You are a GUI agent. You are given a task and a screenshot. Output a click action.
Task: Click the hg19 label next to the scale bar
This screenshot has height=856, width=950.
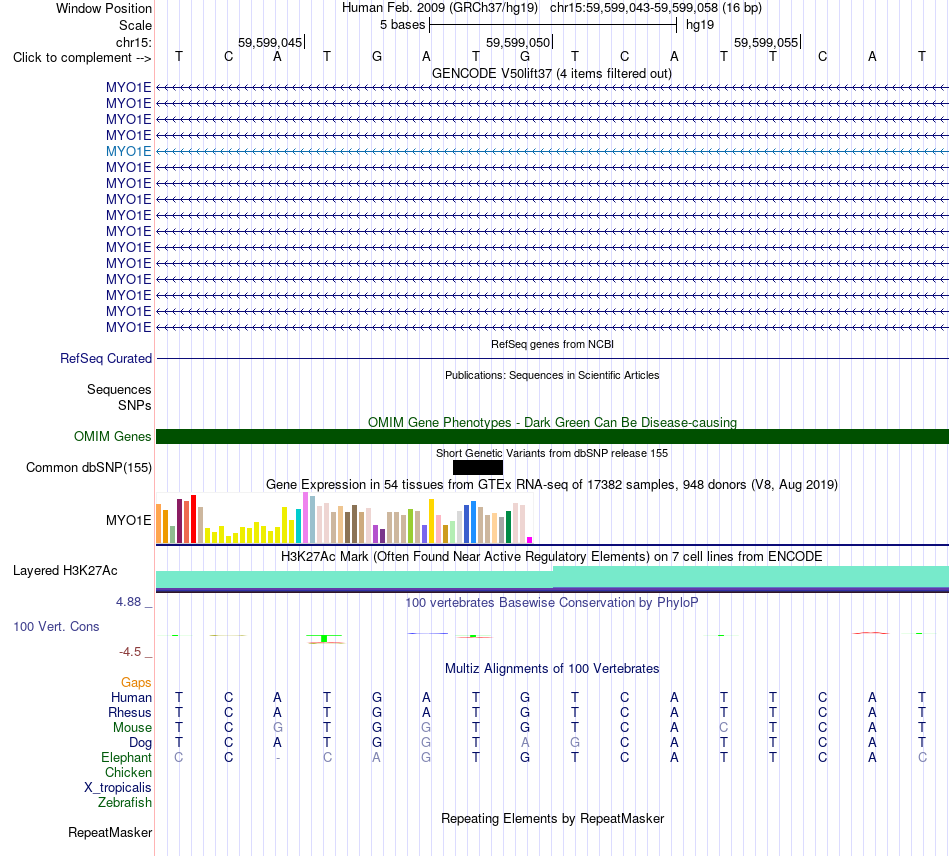click(700, 25)
